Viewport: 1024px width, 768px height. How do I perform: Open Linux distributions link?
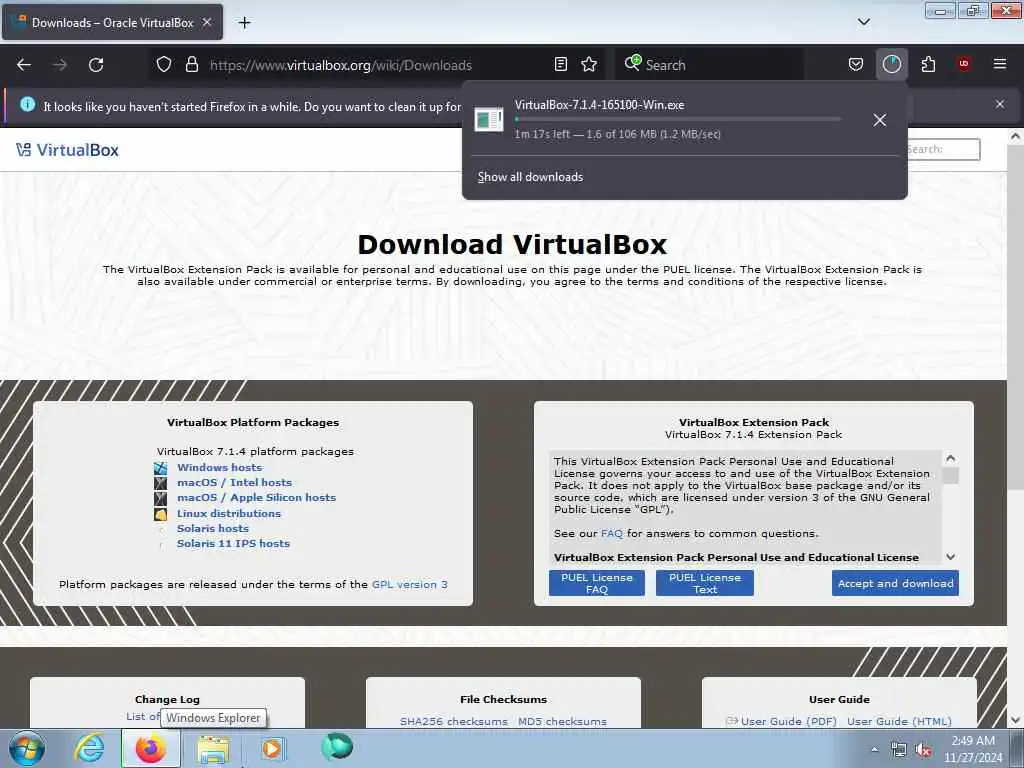click(x=229, y=513)
